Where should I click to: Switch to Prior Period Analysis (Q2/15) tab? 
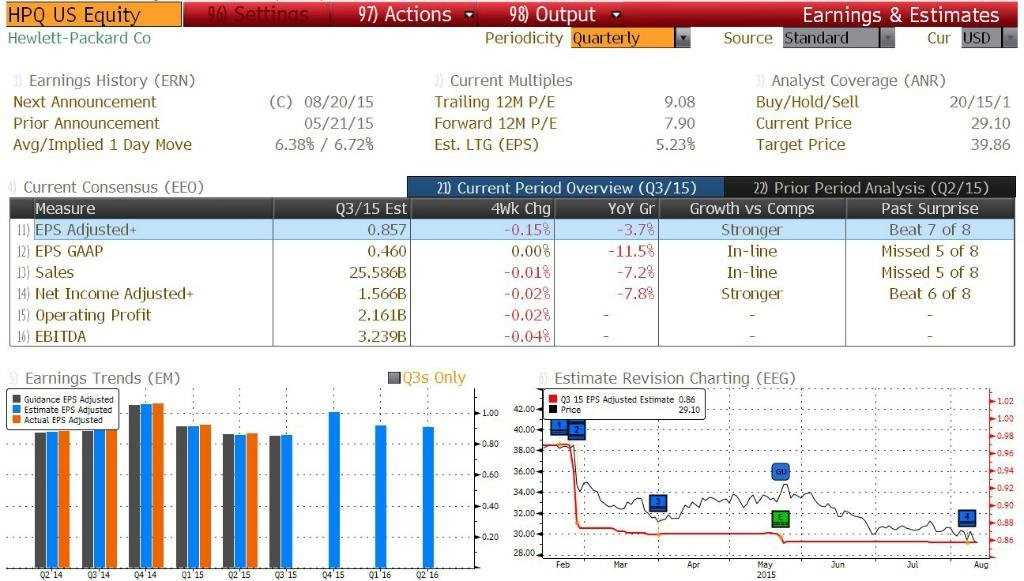coord(871,187)
